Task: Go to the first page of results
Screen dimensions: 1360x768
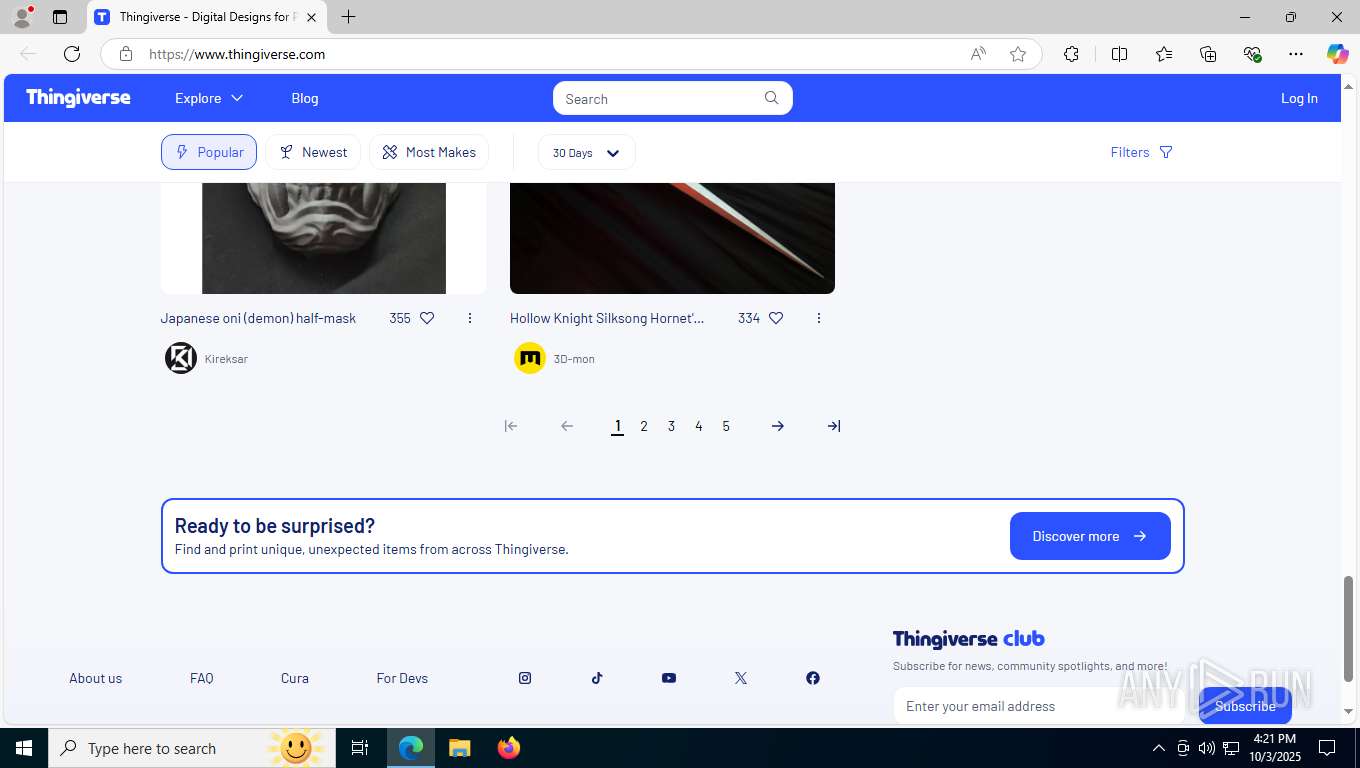Action: (x=511, y=426)
